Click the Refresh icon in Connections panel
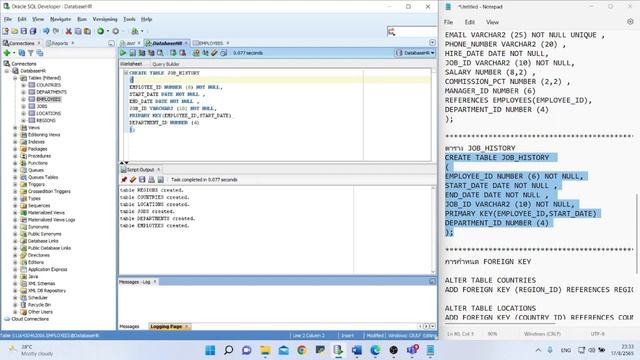Screen dimensions: 640x360 click(x=22, y=53)
